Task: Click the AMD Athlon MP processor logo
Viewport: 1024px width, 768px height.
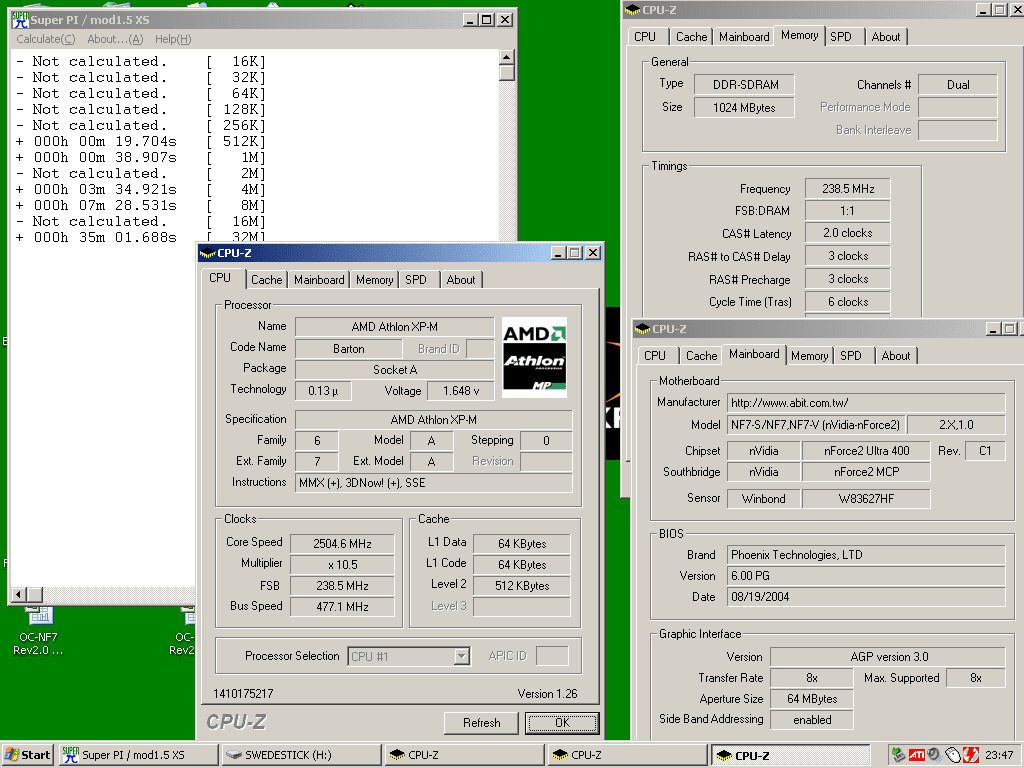Action: 534,357
